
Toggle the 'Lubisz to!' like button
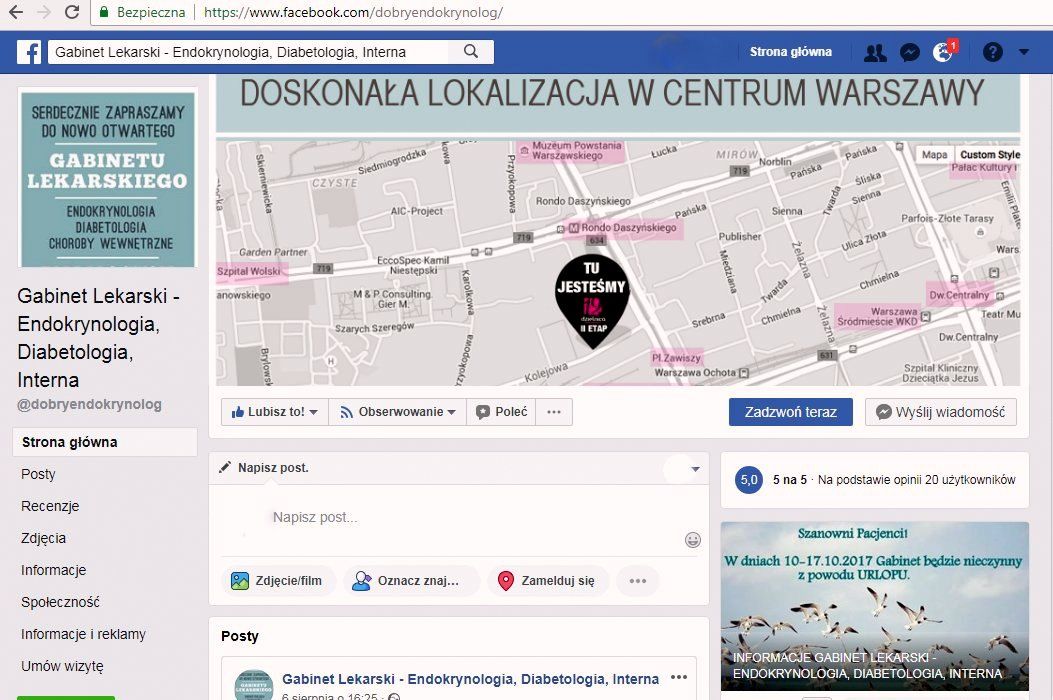(274, 412)
